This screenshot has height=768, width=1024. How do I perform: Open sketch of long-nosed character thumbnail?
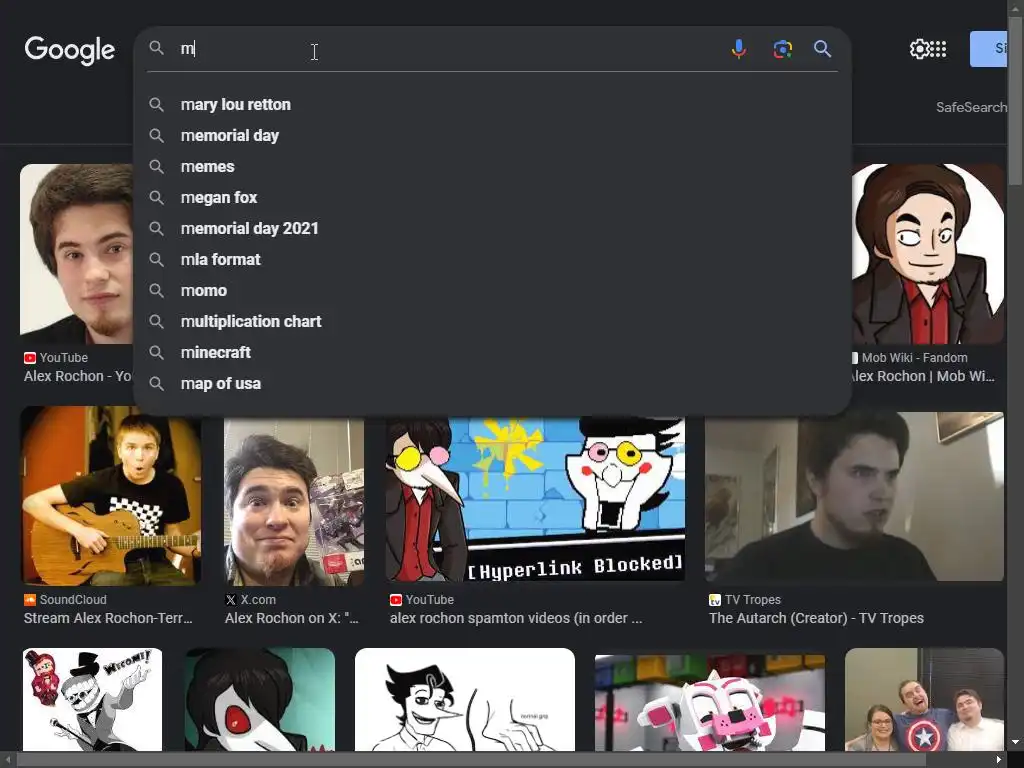coord(465,699)
